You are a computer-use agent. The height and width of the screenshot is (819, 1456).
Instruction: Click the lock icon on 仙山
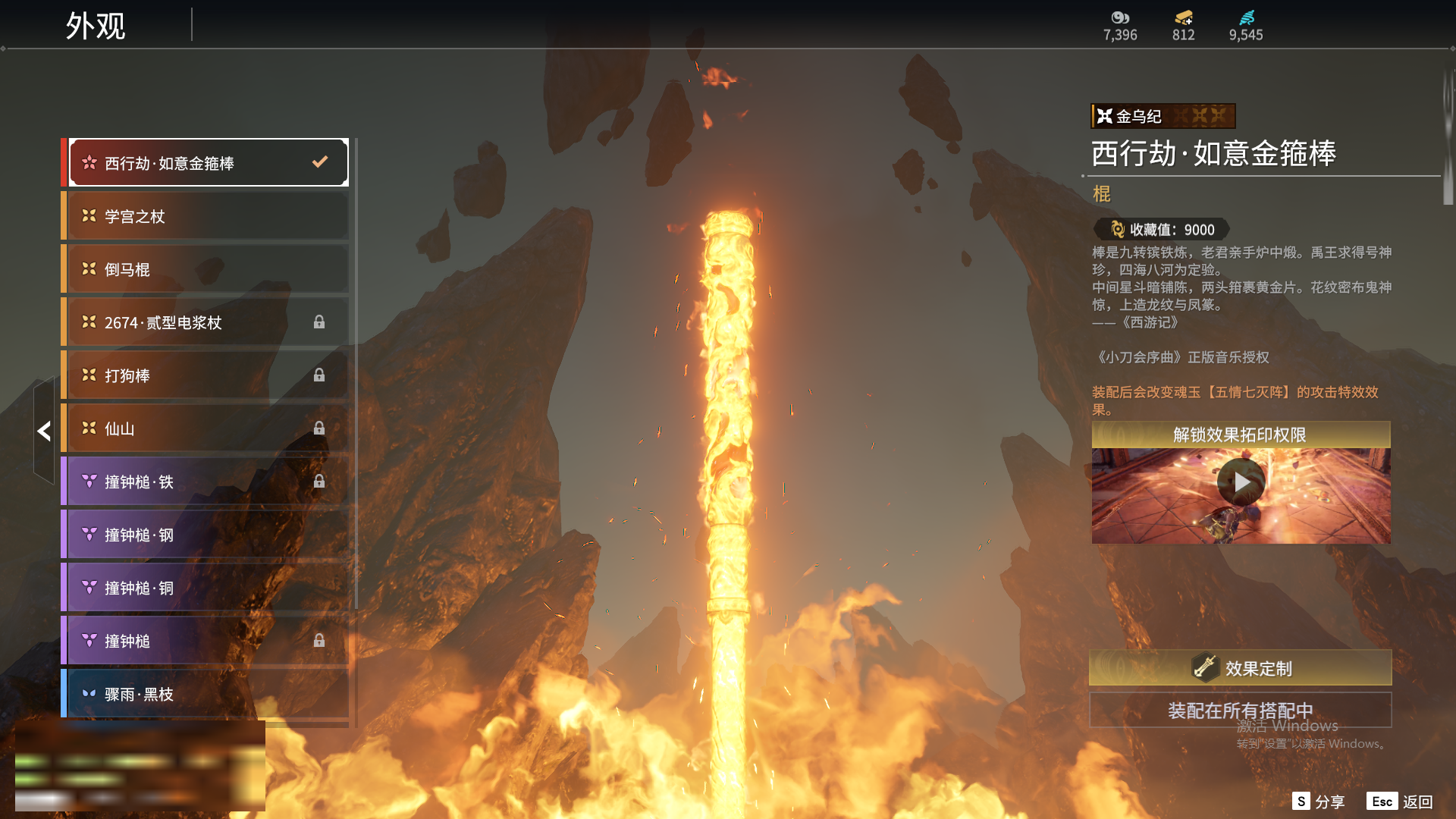pos(319,428)
